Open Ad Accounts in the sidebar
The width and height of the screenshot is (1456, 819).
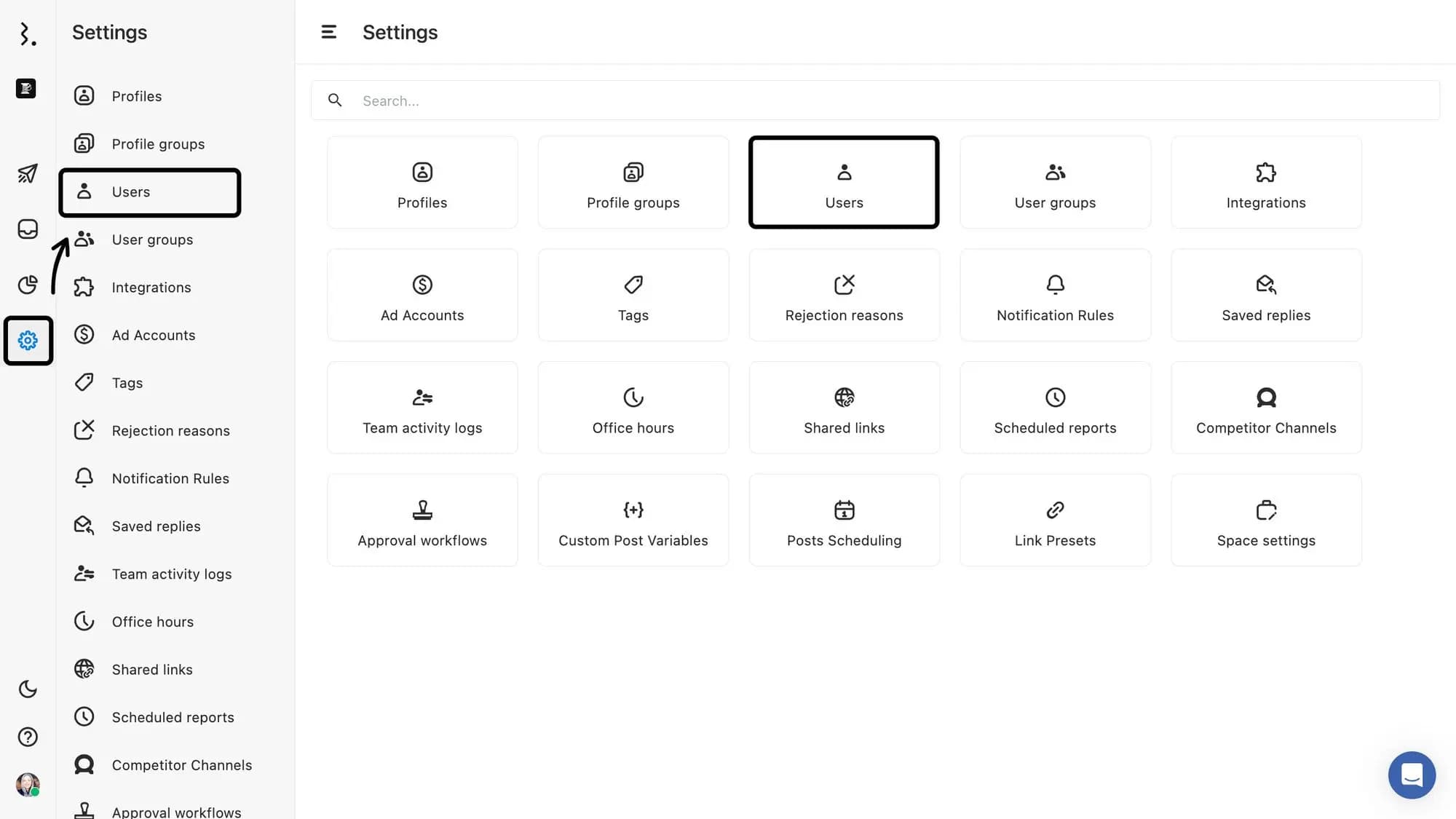click(175, 335)
